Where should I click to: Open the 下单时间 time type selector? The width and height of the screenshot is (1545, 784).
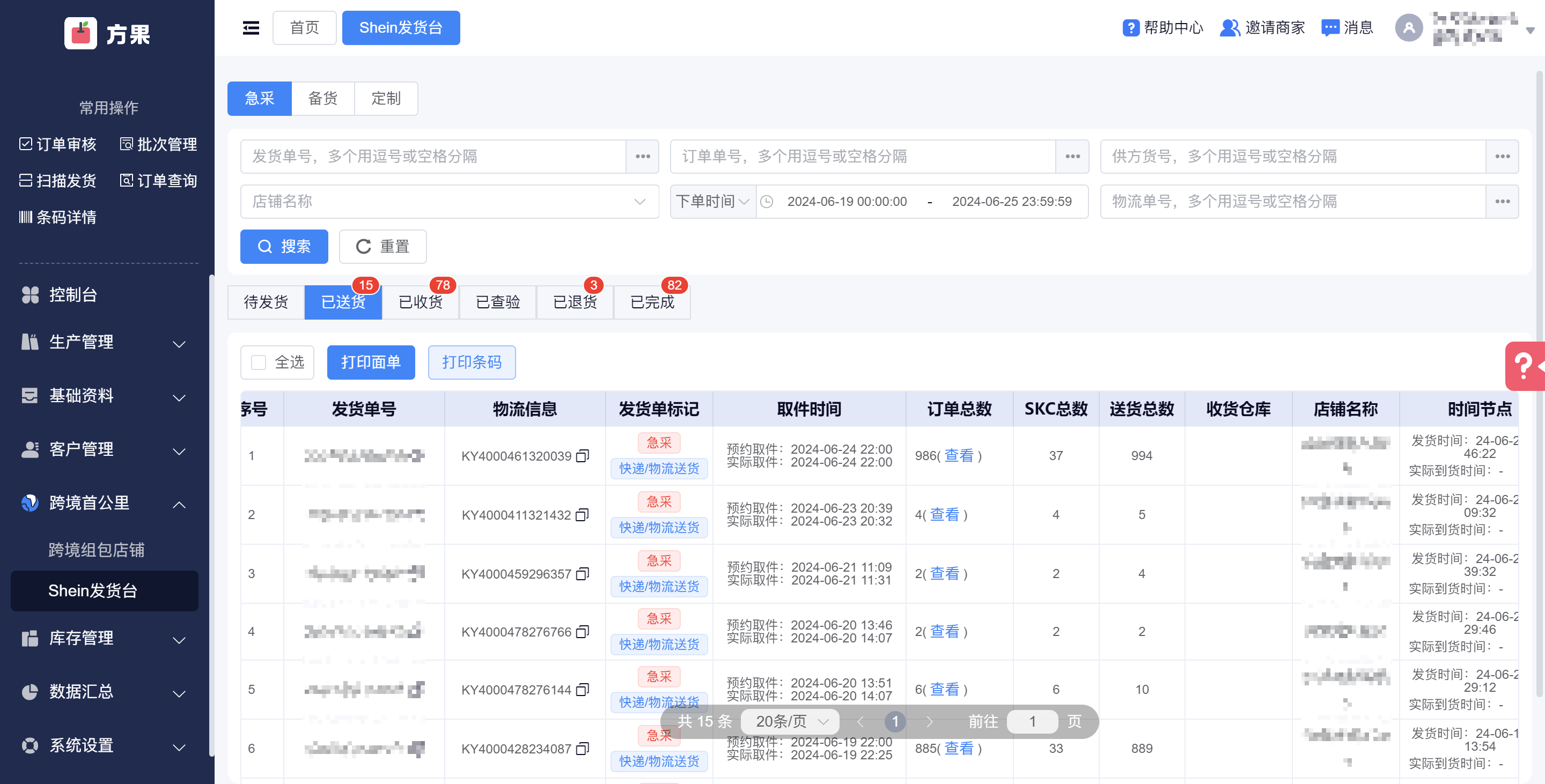(x=712, y=202)
